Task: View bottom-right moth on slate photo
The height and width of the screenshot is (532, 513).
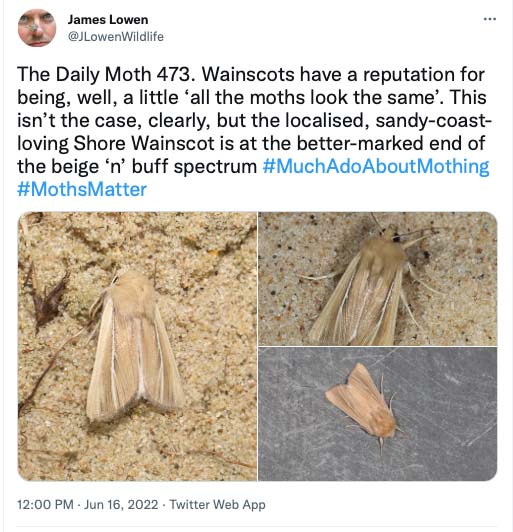Action: click(378, 414)
